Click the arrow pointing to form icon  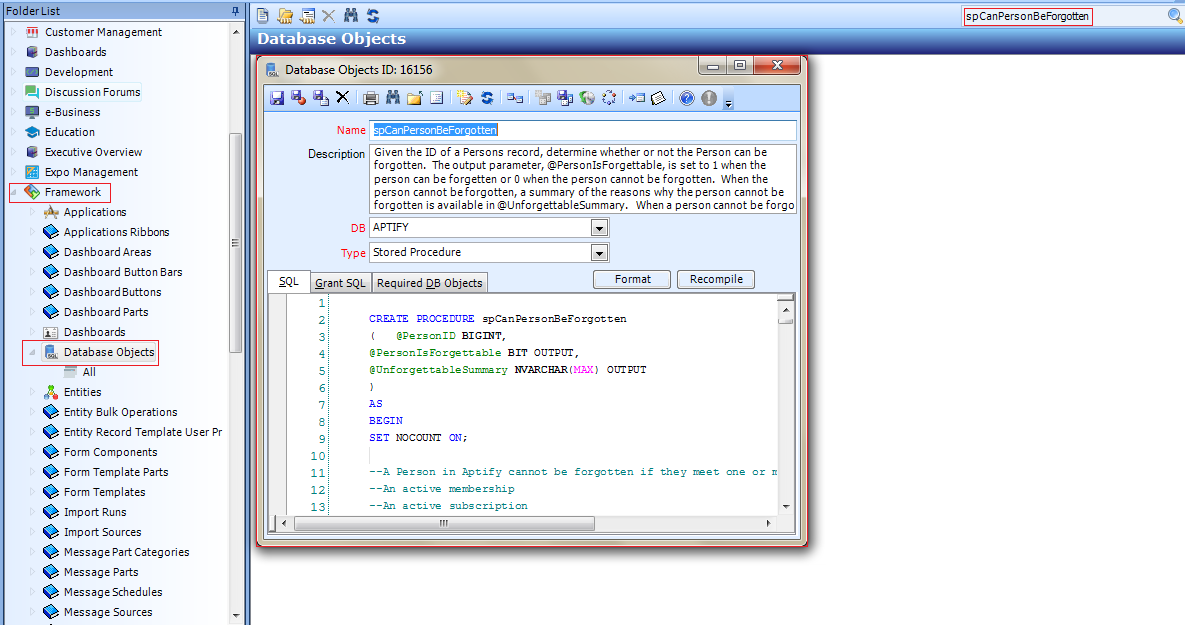[637, 97]
